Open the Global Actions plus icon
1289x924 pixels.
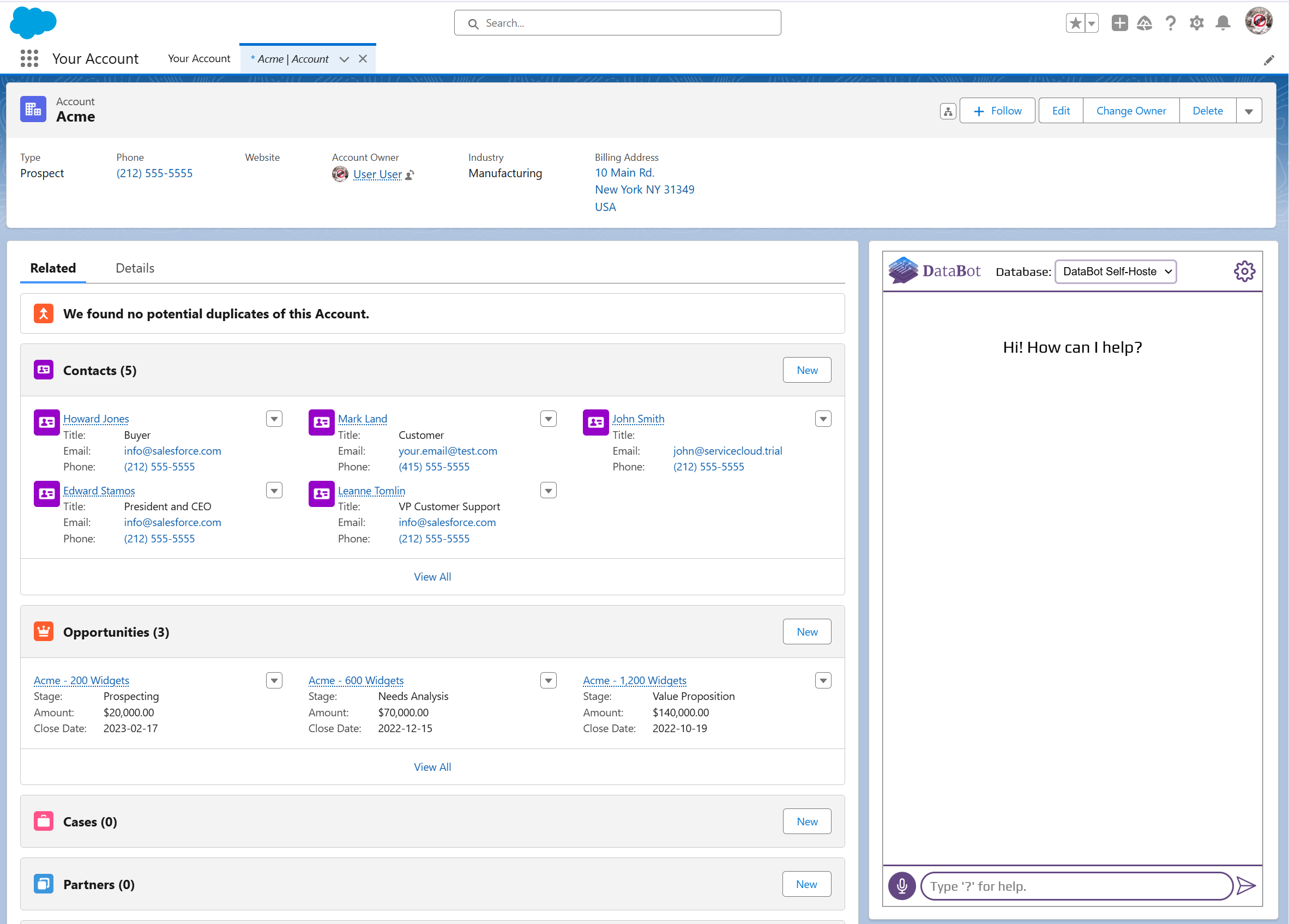1119,23
